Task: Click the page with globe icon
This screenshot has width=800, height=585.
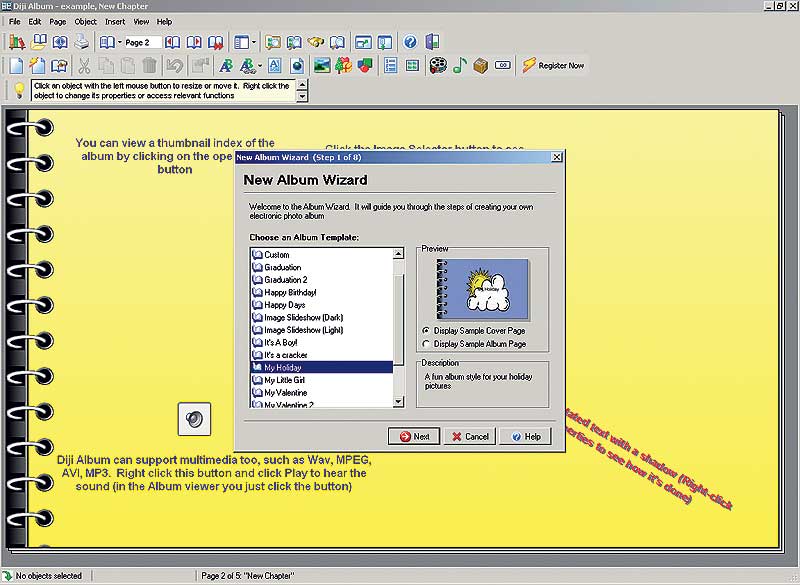Action: 297,65
